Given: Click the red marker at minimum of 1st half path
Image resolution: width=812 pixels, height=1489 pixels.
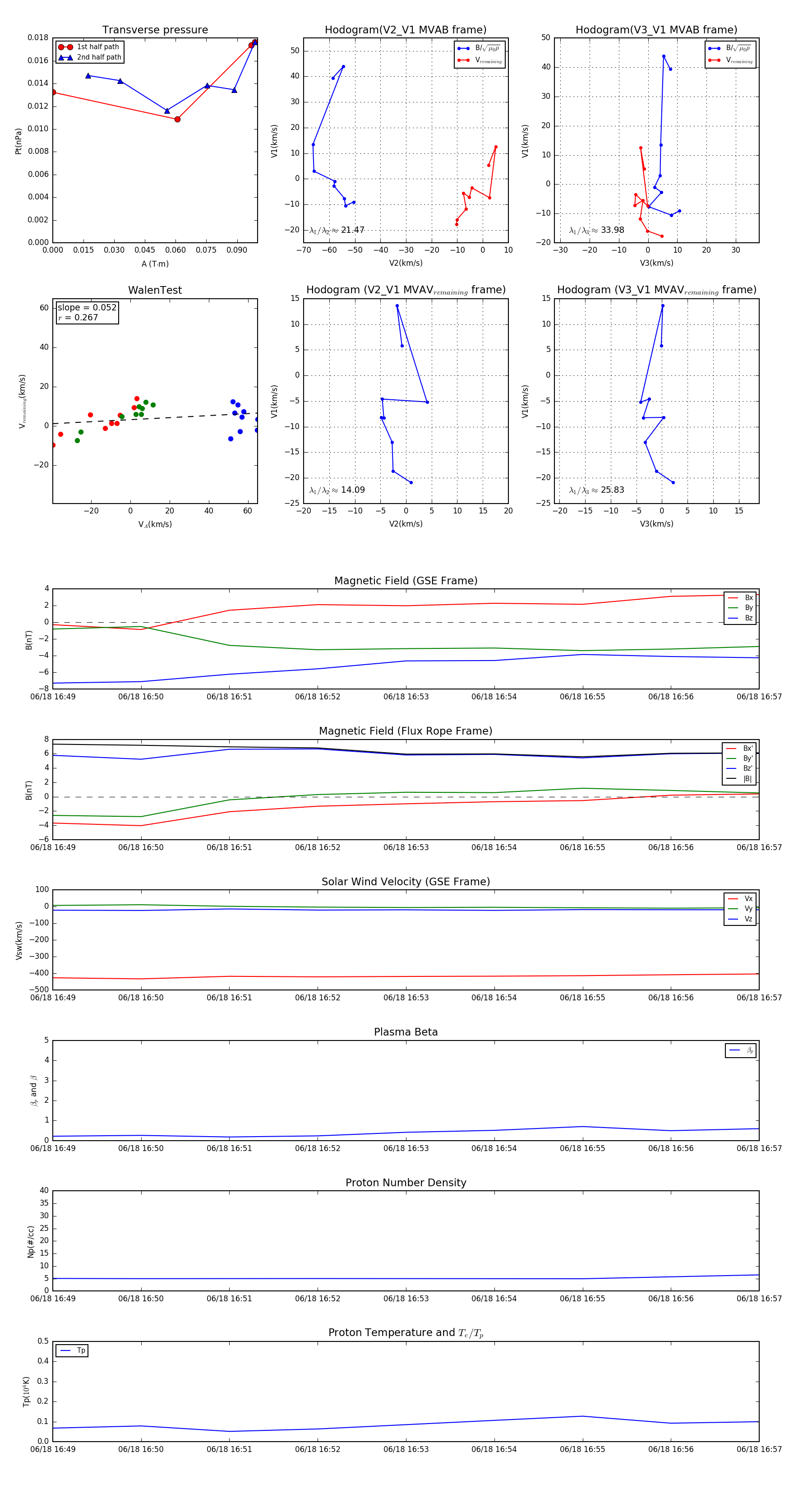Looking at the screenshot, I should point(177,120).
